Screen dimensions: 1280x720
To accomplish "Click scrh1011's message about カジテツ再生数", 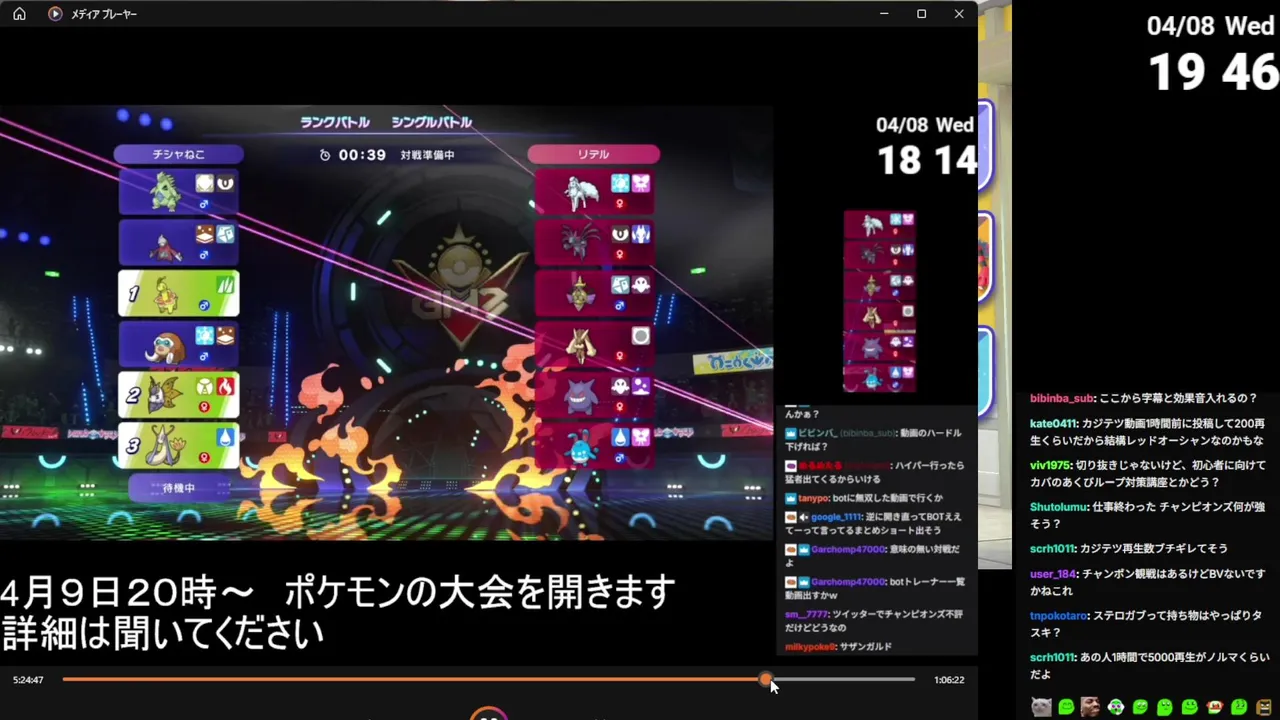I will (x=1128, y=548).
